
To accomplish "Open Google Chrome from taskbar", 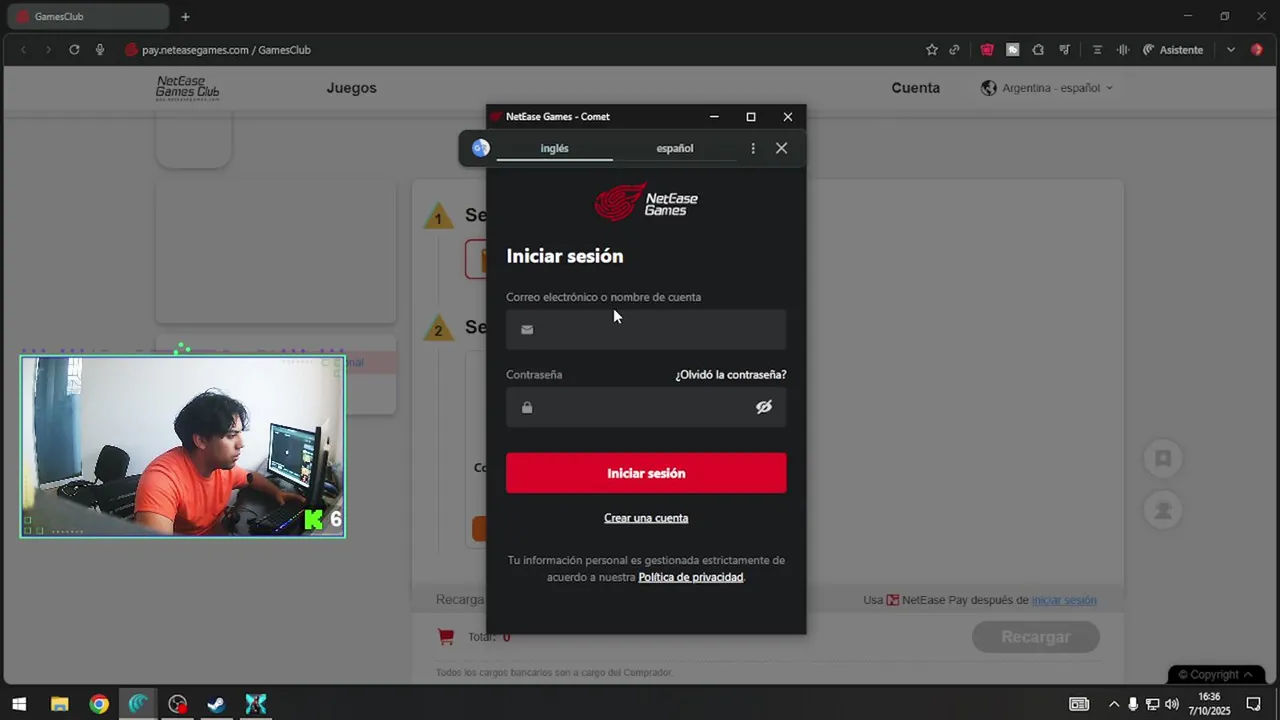I will 99,704.
